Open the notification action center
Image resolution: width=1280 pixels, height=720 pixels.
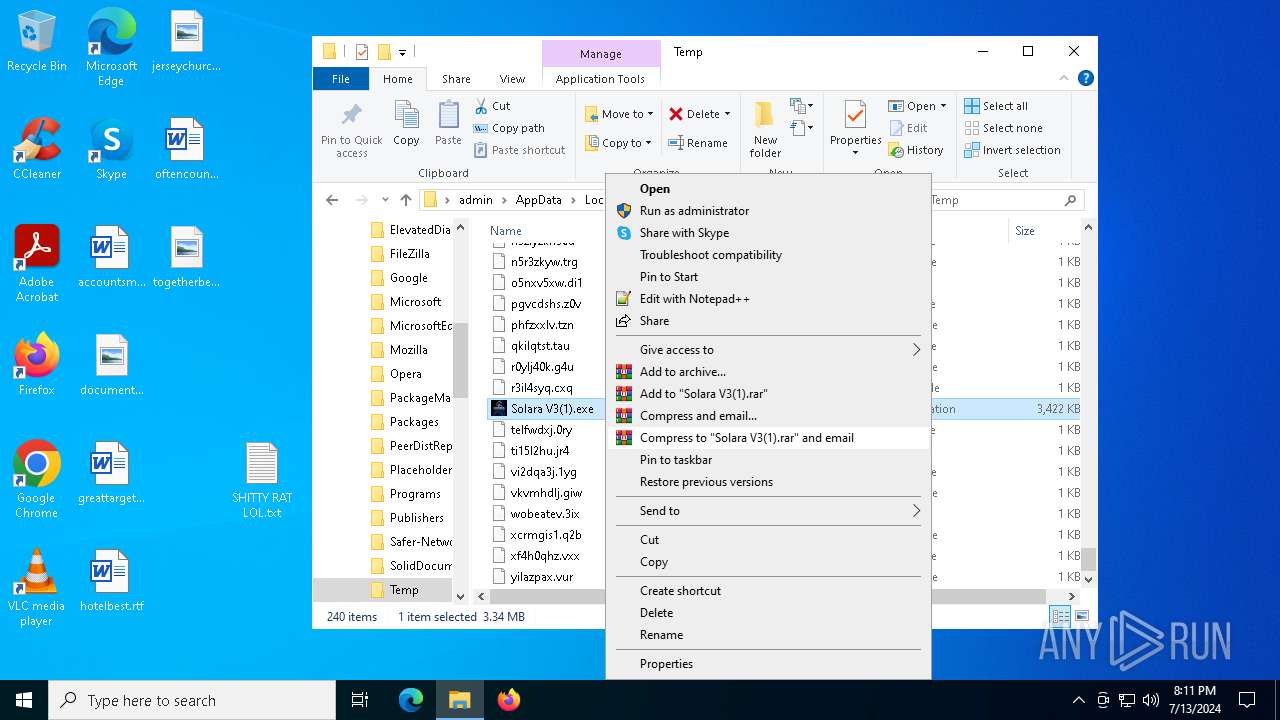[1247, 700]
